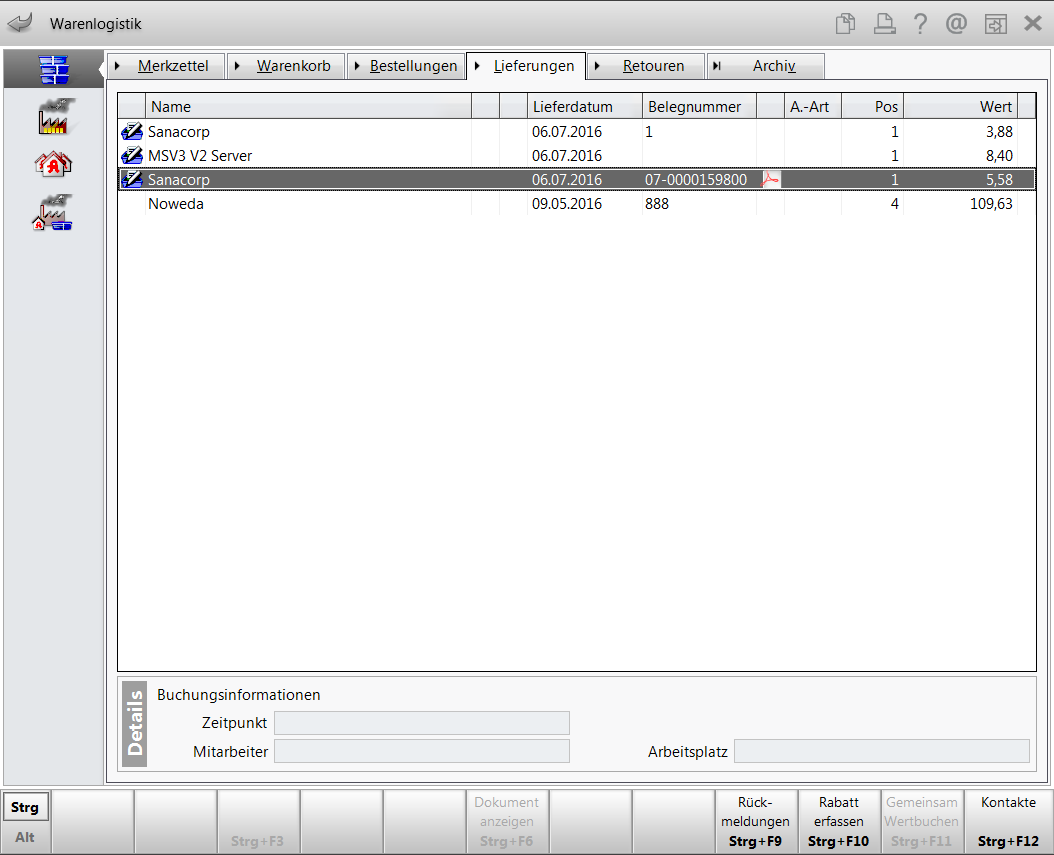Select the Lieferungen tab
Viewport: 1054px width, 855px height.
(x=526, y=66)
